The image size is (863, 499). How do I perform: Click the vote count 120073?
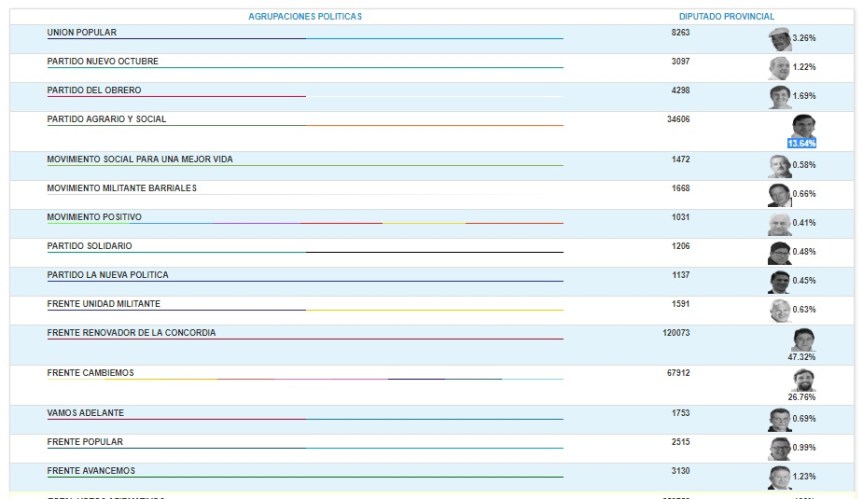pos(676,332)
